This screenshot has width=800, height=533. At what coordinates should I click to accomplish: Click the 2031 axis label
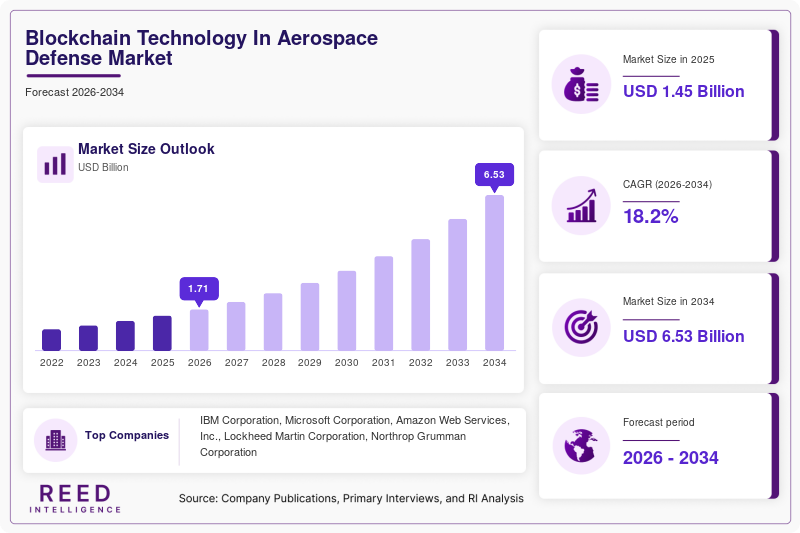[384, 363]
